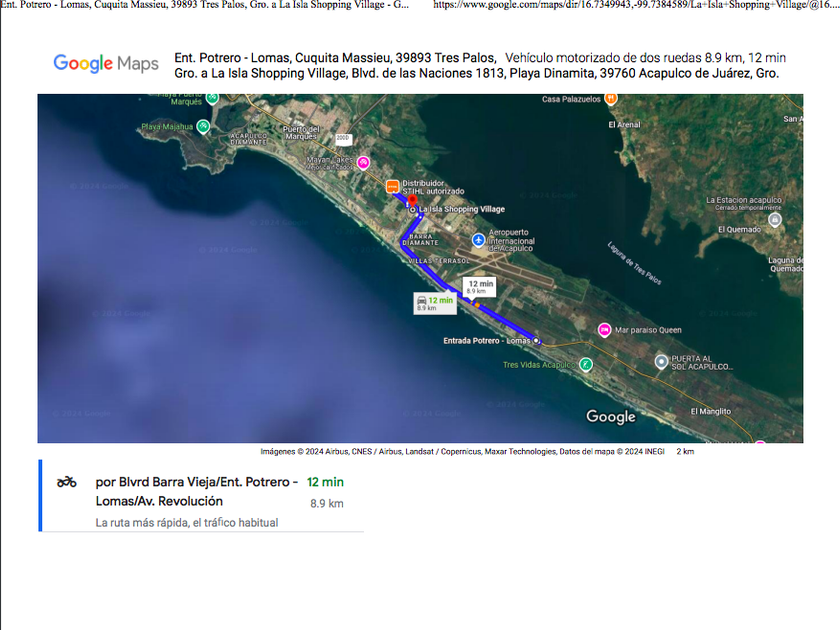840x630 pixels.
Task: Click the Acapulco airport icon
Action: pyautogui.click(x=478, y=240)
